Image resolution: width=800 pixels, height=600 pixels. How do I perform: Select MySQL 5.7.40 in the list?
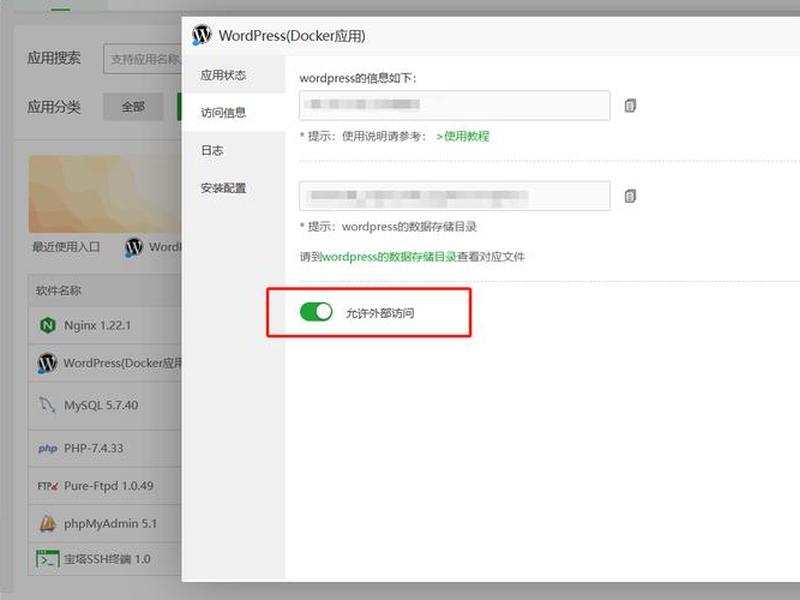101,405
